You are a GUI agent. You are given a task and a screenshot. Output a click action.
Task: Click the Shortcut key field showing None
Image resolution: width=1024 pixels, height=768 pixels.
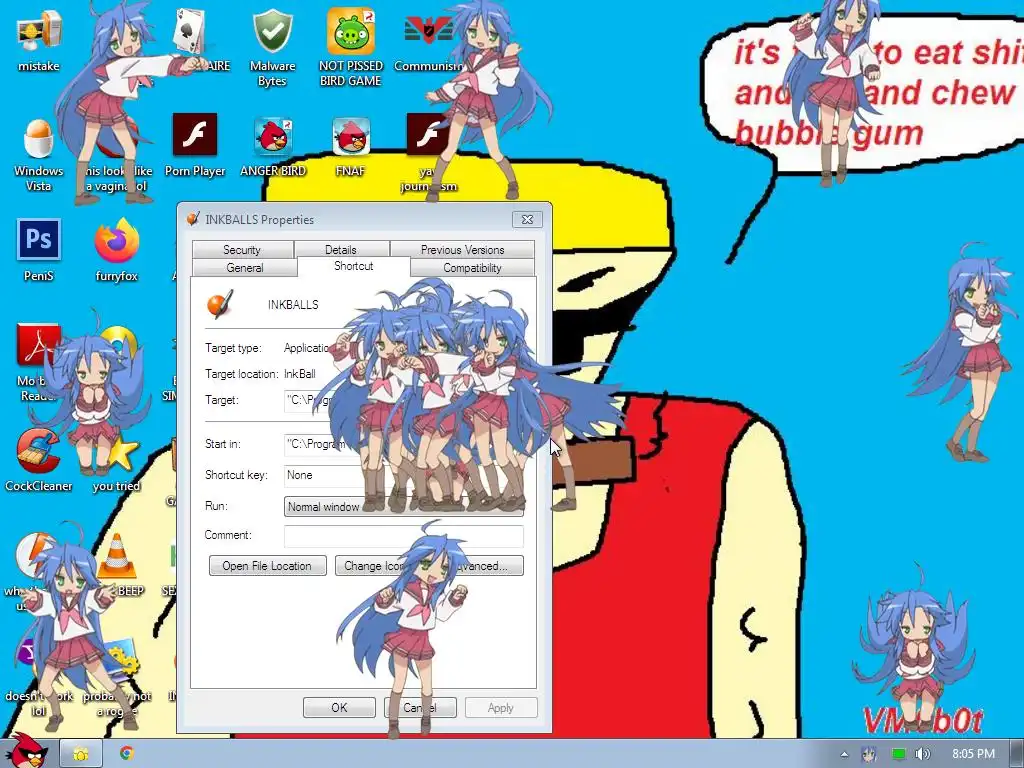tap(404, 475)
